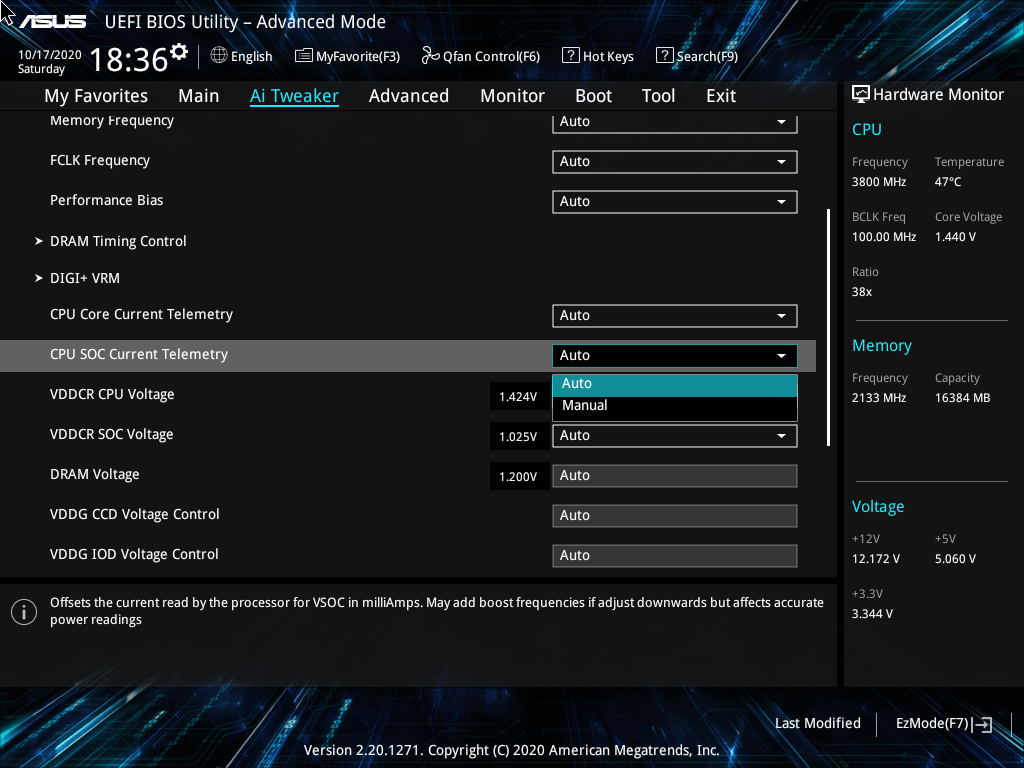Open the Performance Bias dropdown
Screen dimensions: 1024x768
tap(675, 202)
